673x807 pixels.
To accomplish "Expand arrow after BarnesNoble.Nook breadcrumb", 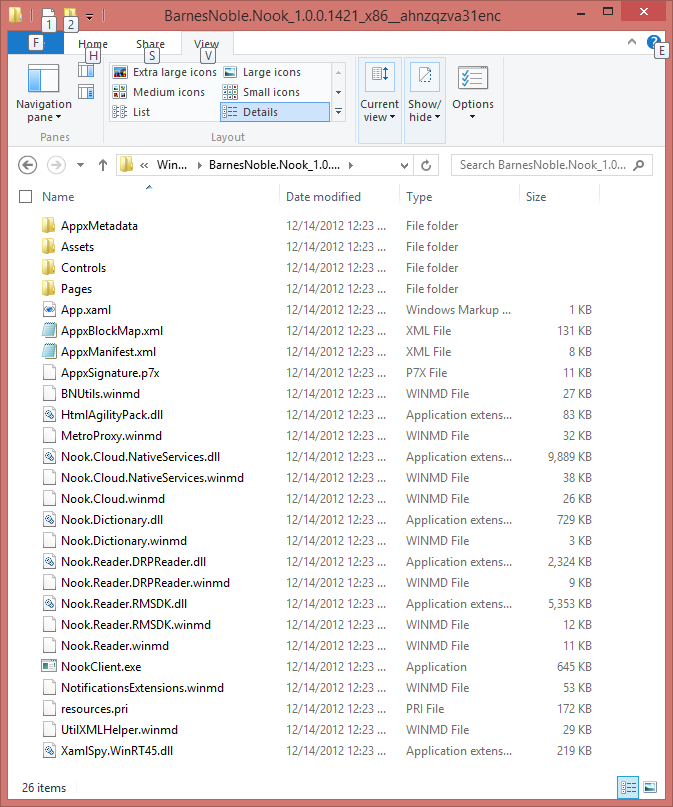I will coord(351,165).
